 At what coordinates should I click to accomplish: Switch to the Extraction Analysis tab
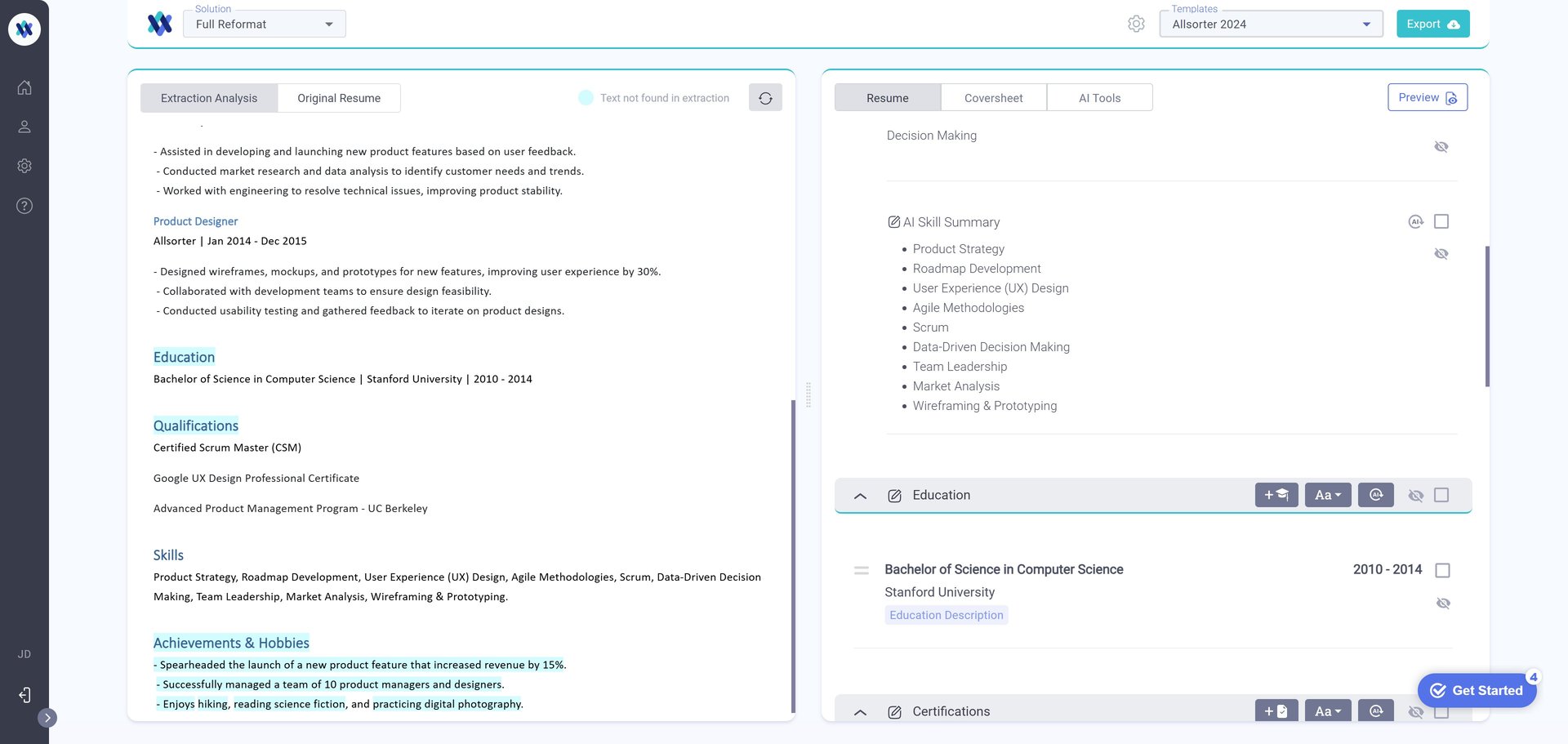209,98
